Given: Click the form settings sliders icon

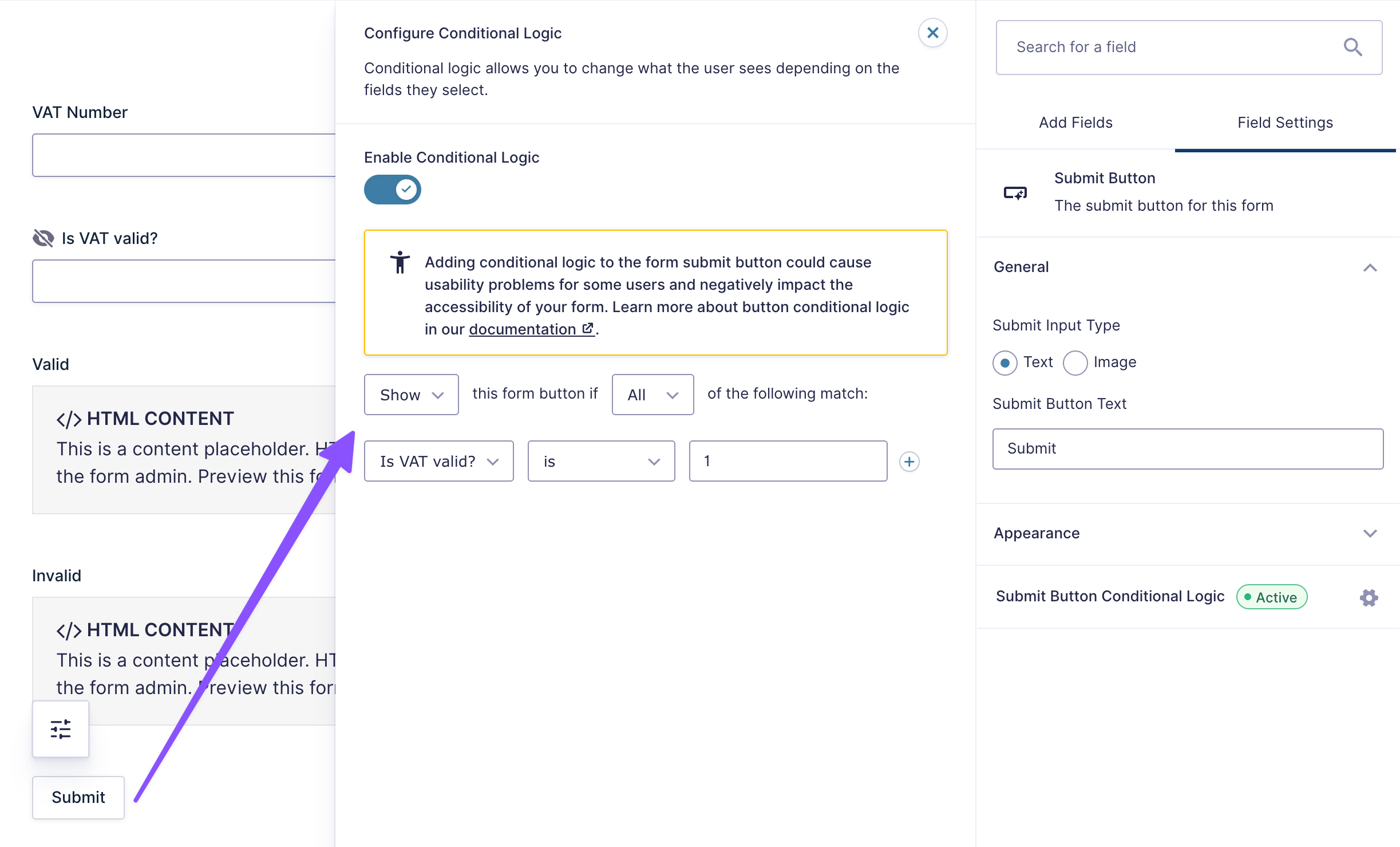Looking at the screenshot, I should (x=61, y=729).
